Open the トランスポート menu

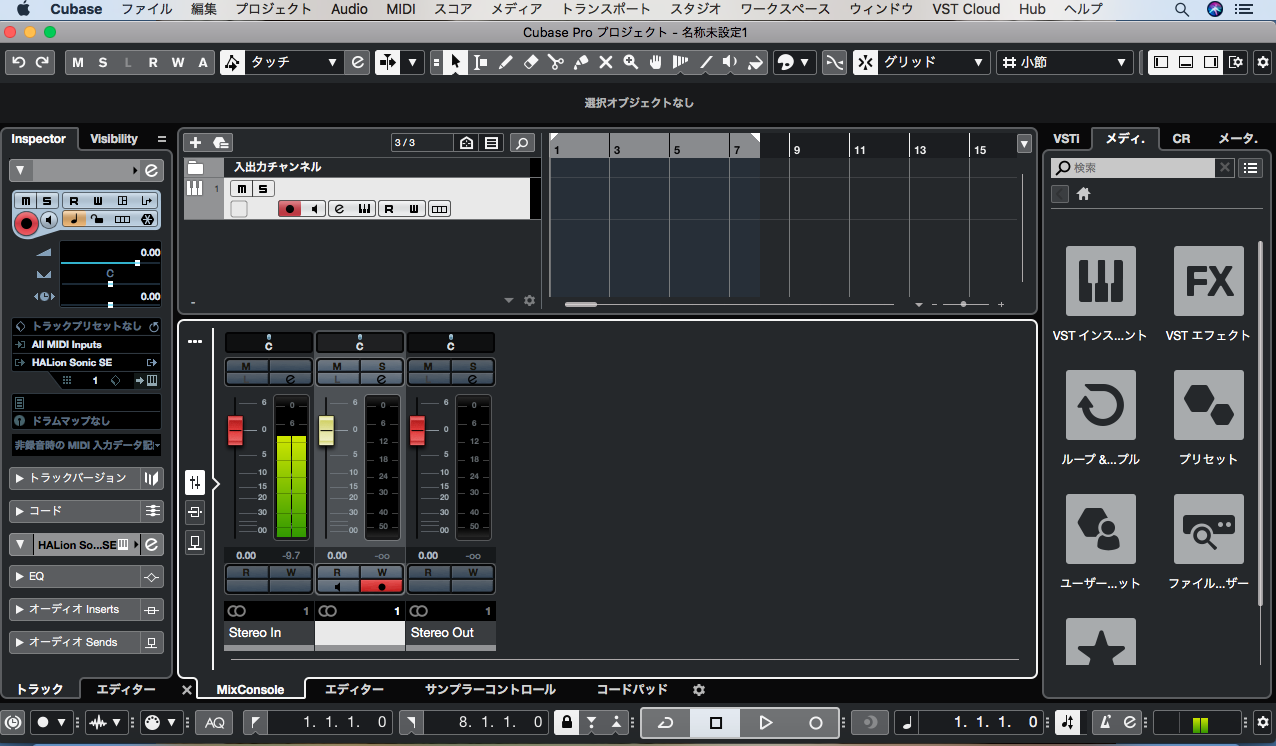[606, 9]
